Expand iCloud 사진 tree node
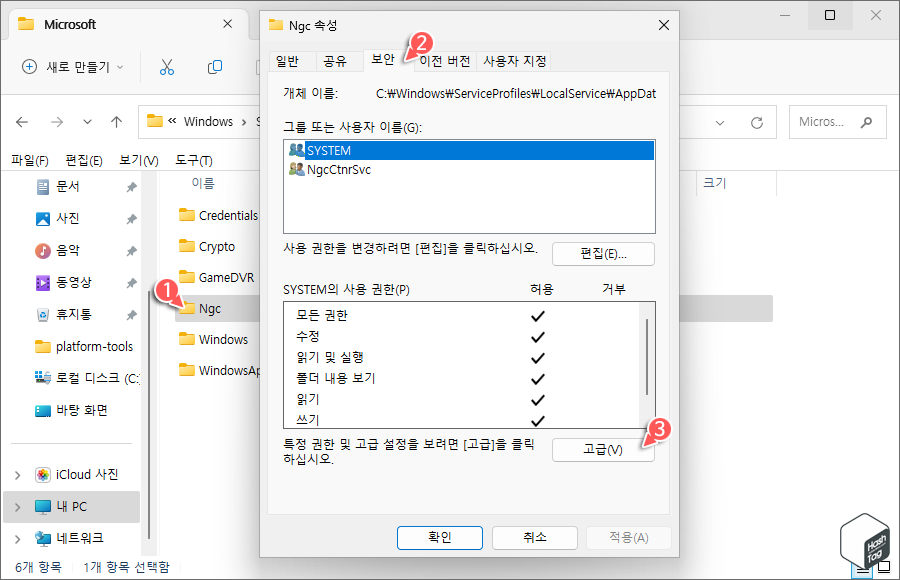The height and width of the screenshot is (580, 900). (17, 475)
